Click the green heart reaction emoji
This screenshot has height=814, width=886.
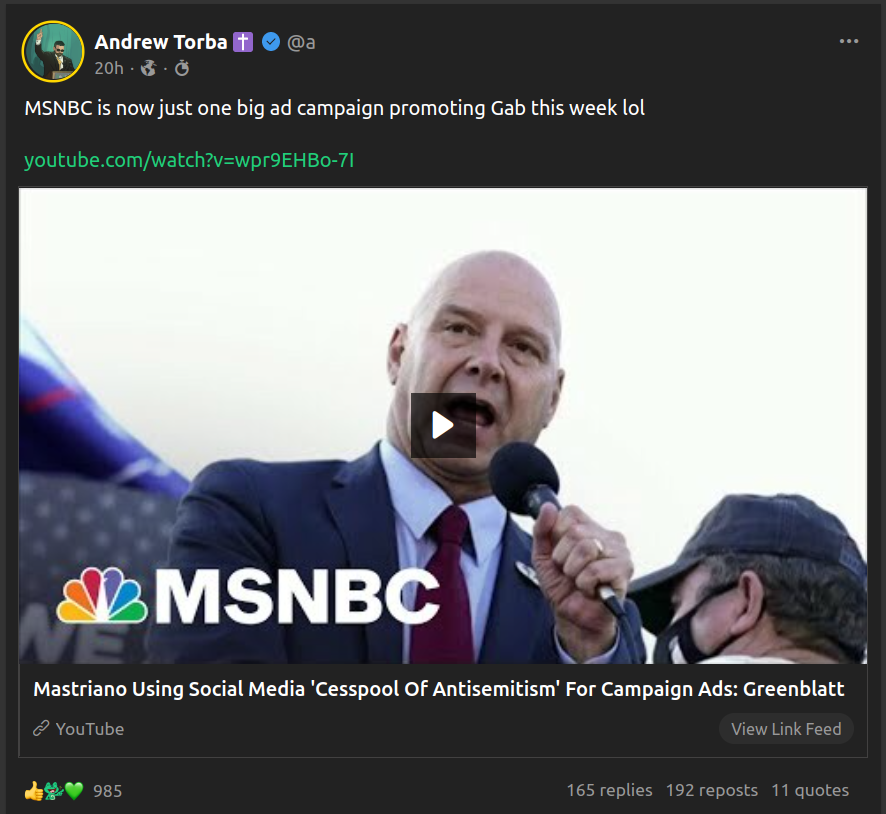click(74, 791)
